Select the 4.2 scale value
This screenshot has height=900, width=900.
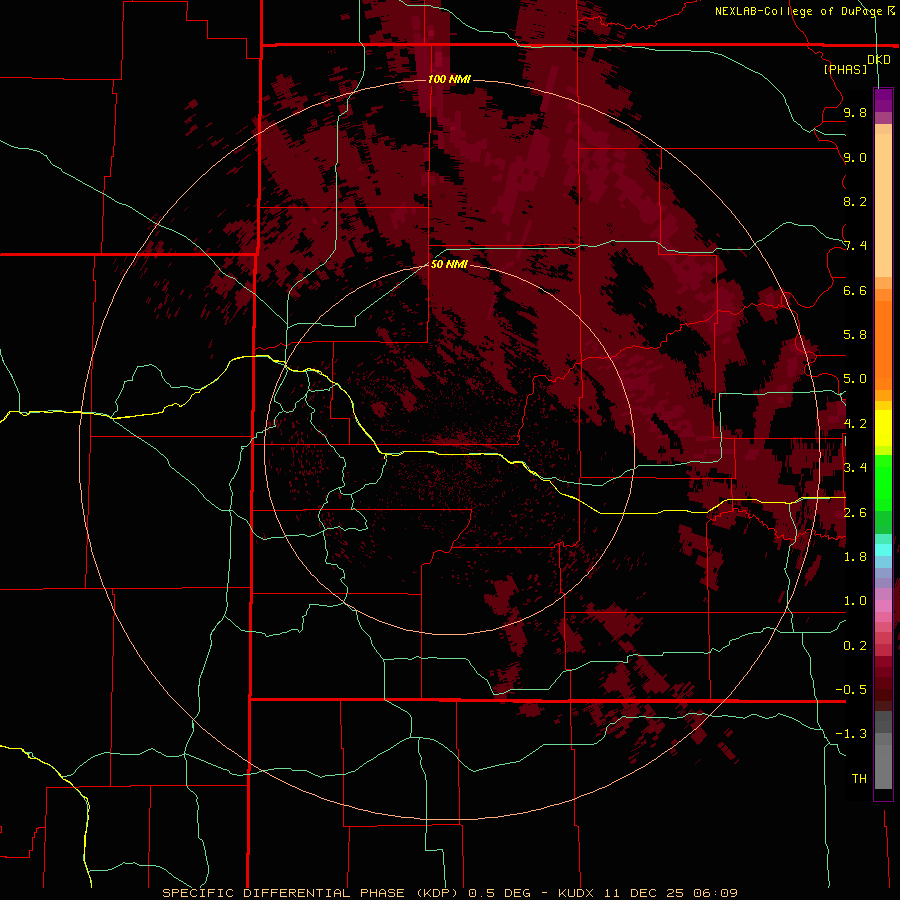855,424
